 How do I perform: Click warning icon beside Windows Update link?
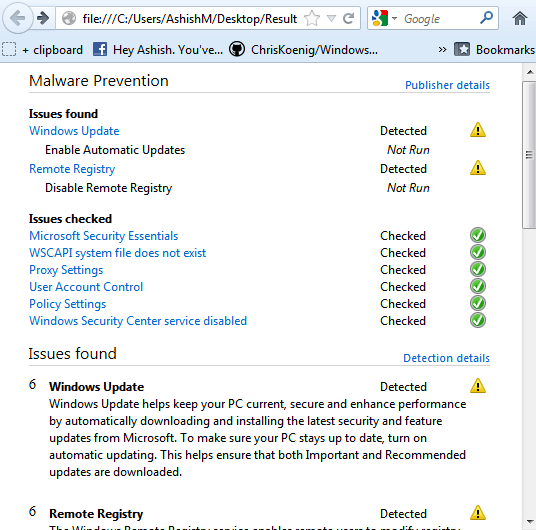tap(478, 130)
